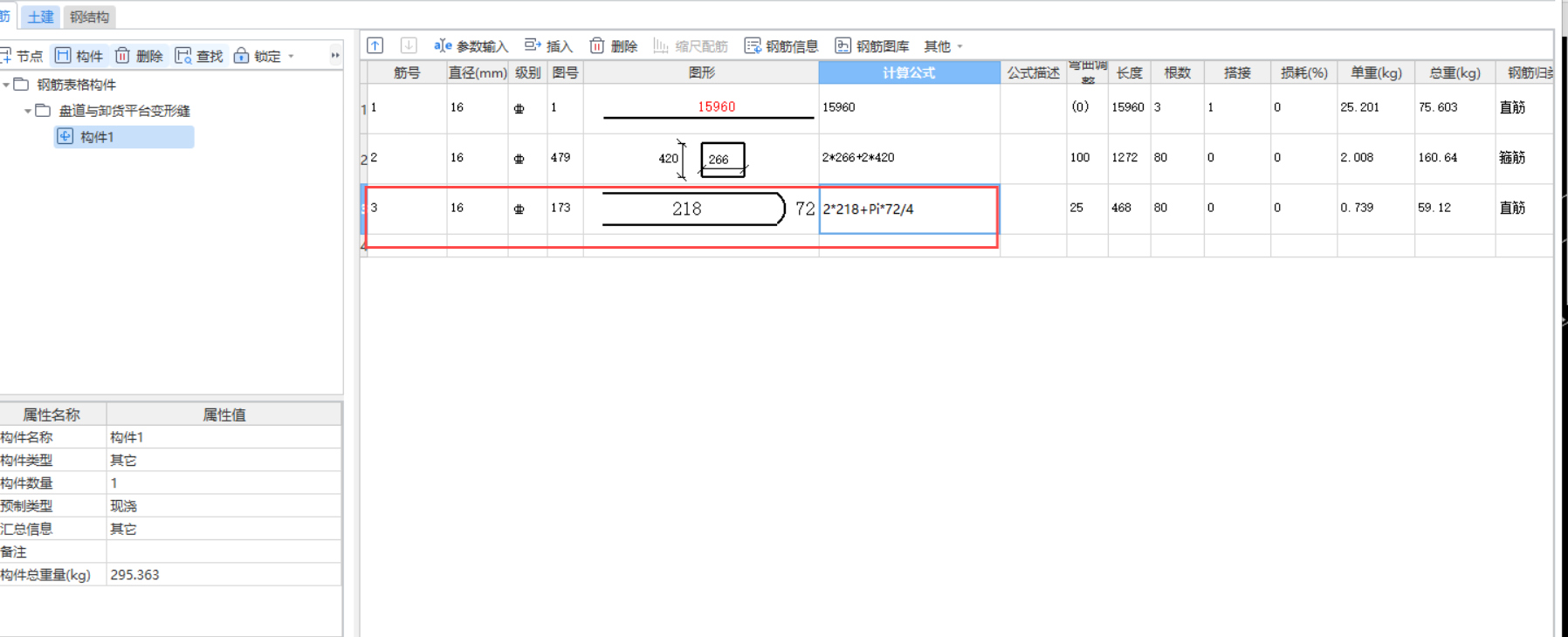Screen dimensions: 1568x637
Task: Click shape number 173 cell
Action: (x=565, y=208)
